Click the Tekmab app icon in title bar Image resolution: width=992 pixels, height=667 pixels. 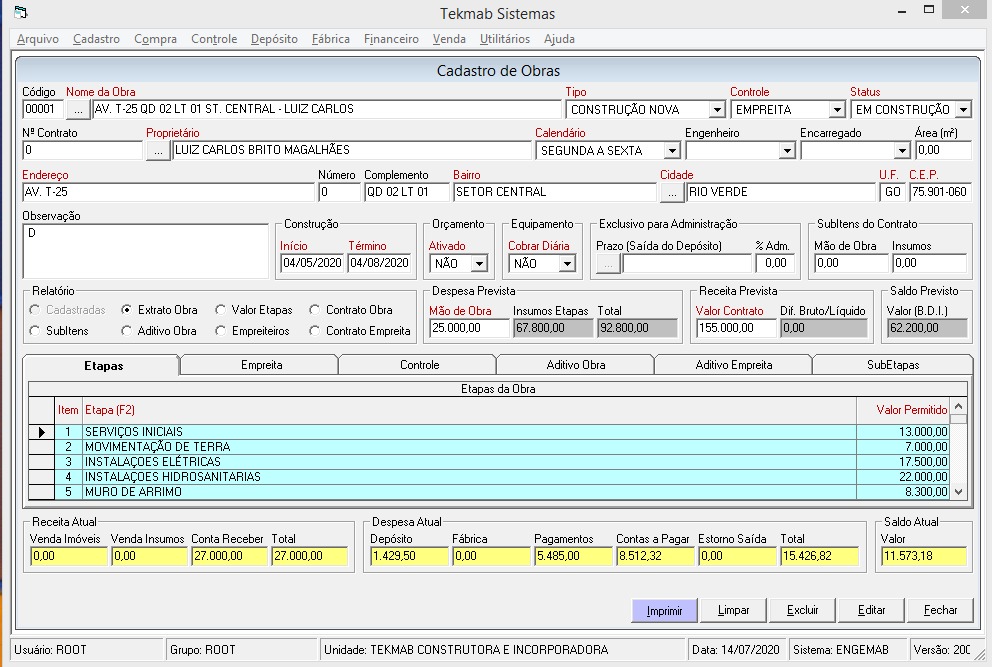[20, 13]
